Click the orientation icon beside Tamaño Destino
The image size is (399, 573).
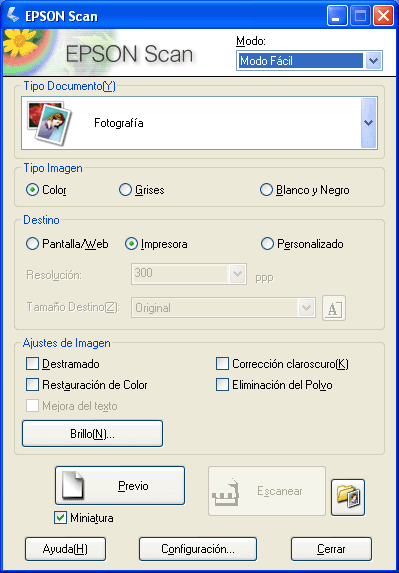pyautogui.click(x=334, y=308)
